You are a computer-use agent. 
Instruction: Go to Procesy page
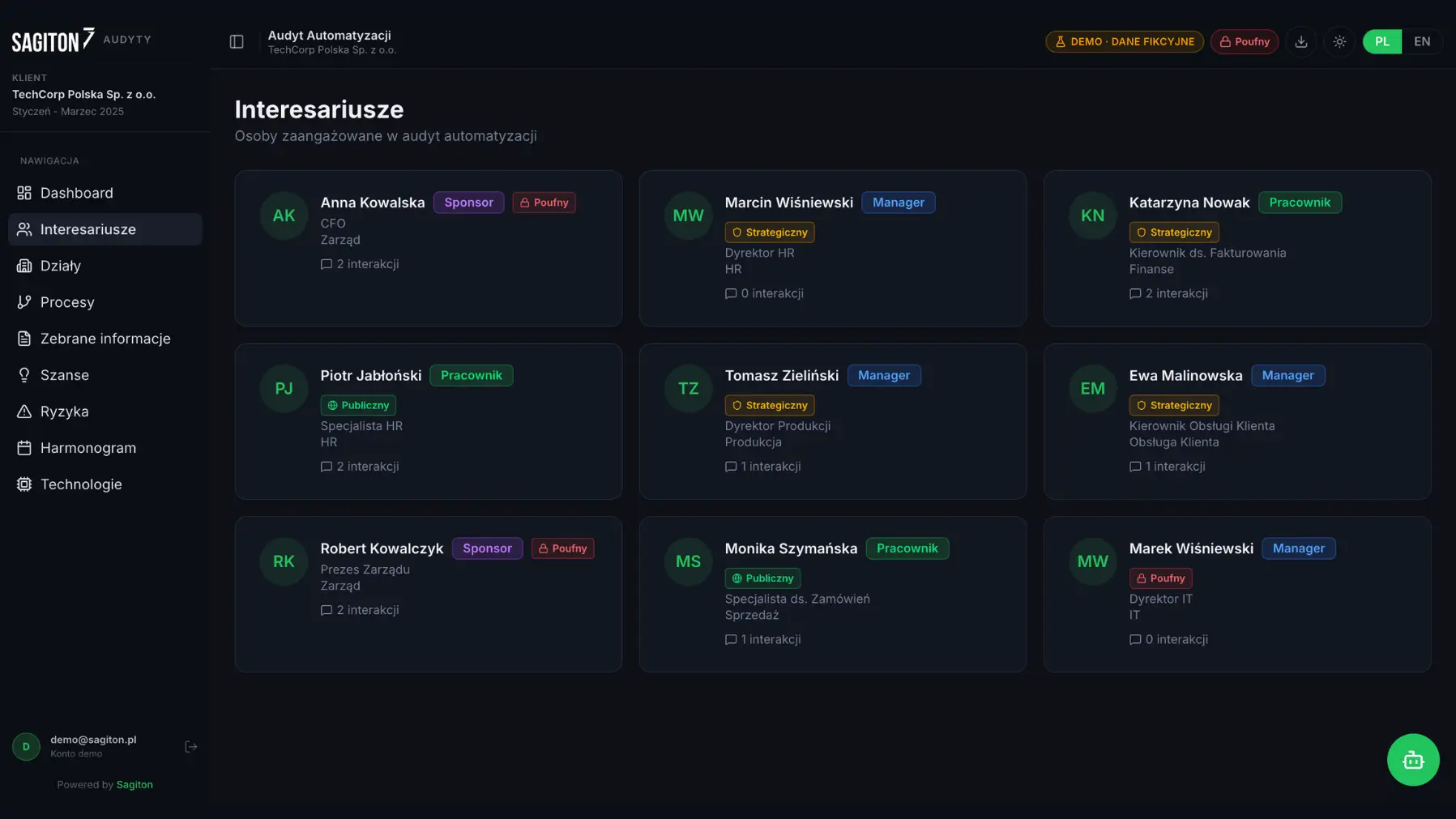(105, 302)
